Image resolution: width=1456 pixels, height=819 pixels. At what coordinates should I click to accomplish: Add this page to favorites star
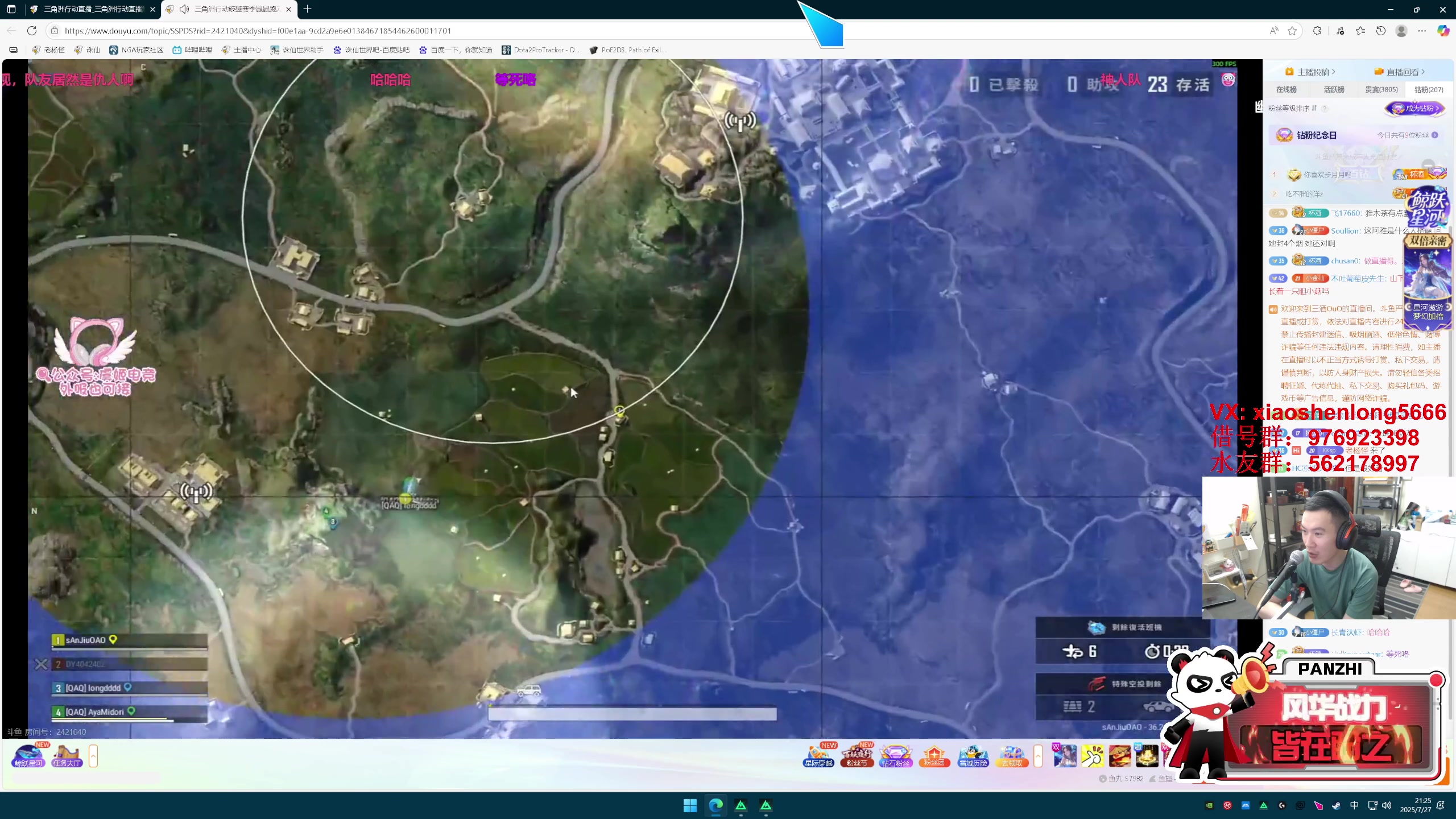[x=1292, y=31]
